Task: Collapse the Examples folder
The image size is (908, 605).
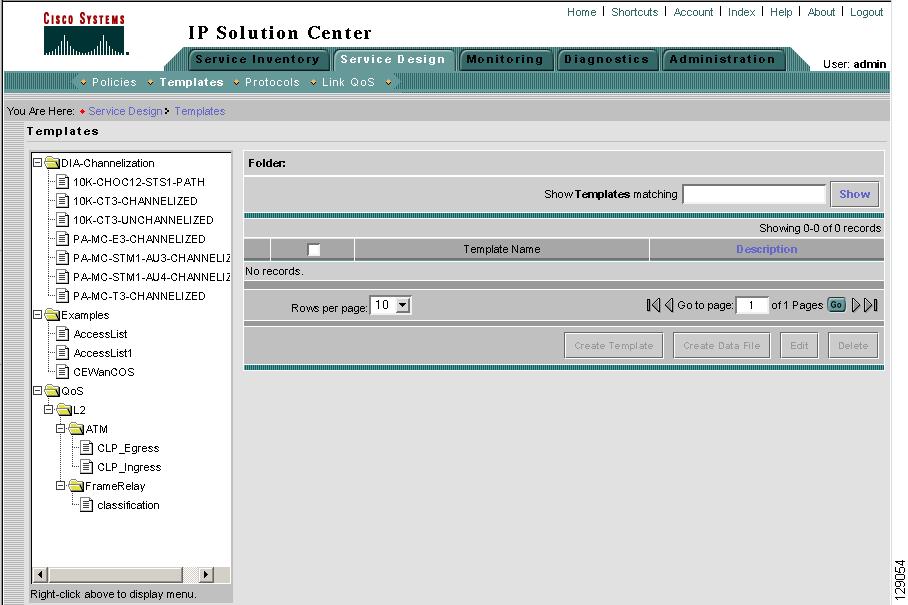Action: pos(38,315)
